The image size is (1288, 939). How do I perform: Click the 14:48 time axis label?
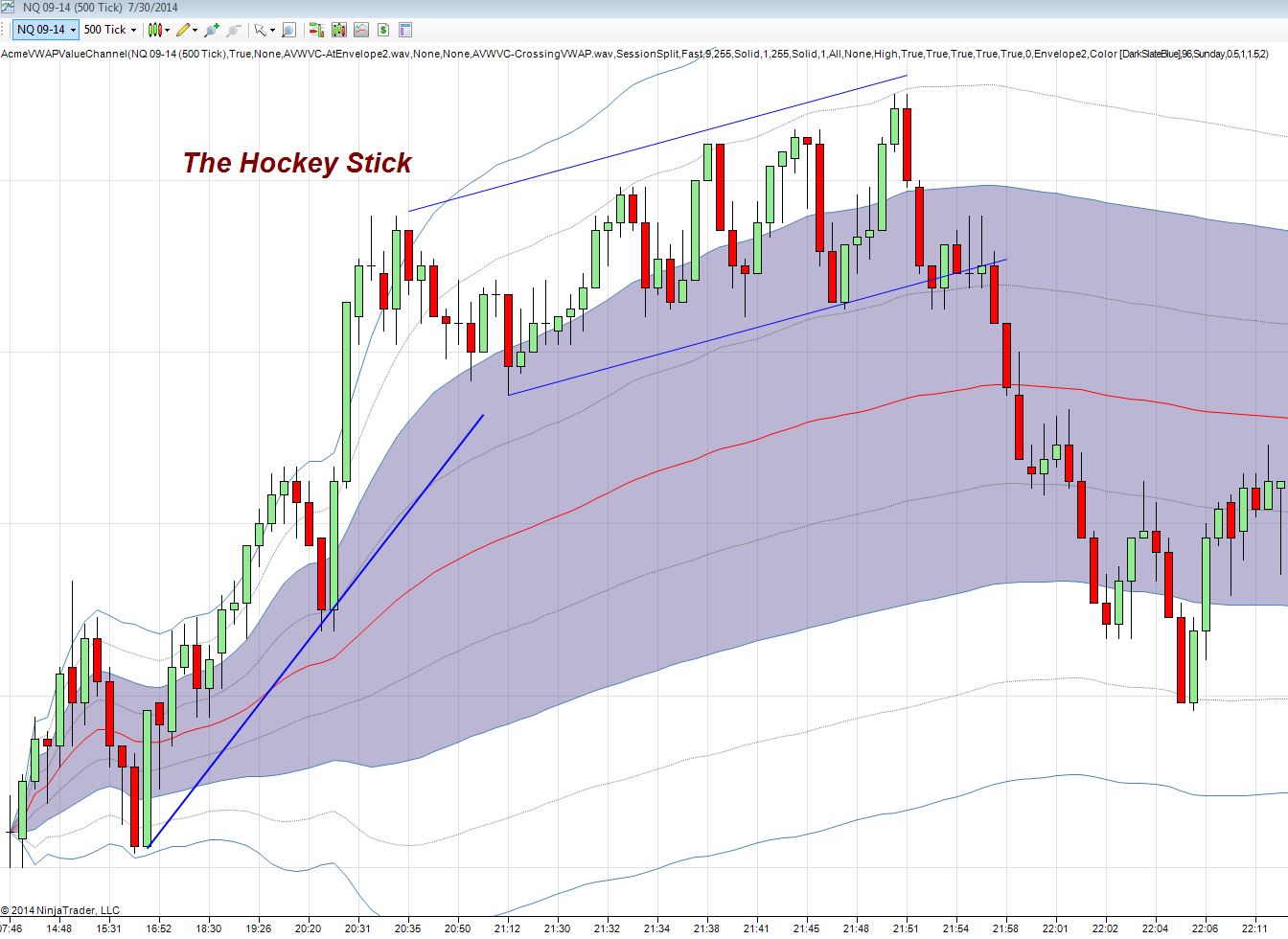pyautogui.click(x=58, y=928)
